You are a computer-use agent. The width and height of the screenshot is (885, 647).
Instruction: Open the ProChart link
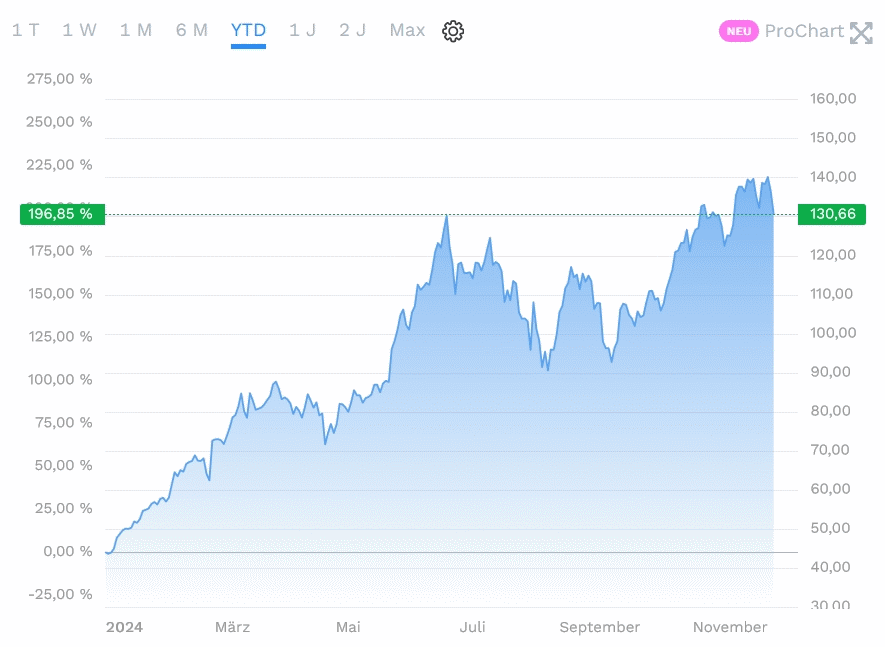click(804, 31)
